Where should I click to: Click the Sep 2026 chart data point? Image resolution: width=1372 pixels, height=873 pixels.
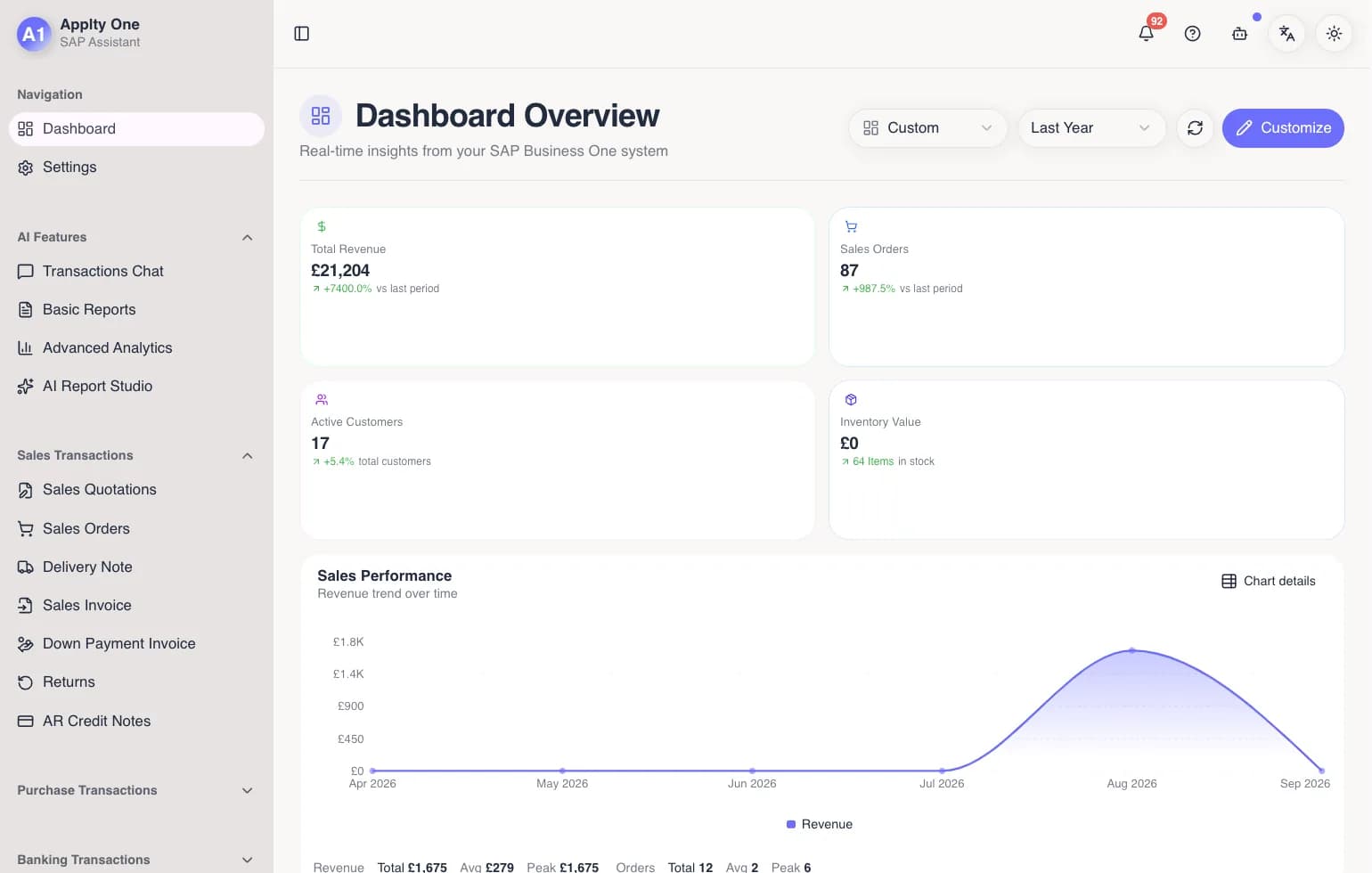1321,771
